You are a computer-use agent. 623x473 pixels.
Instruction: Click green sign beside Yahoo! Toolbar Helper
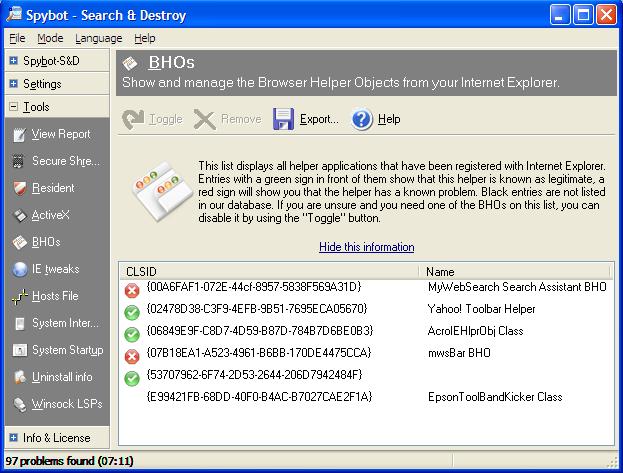[x=132, y=312]
